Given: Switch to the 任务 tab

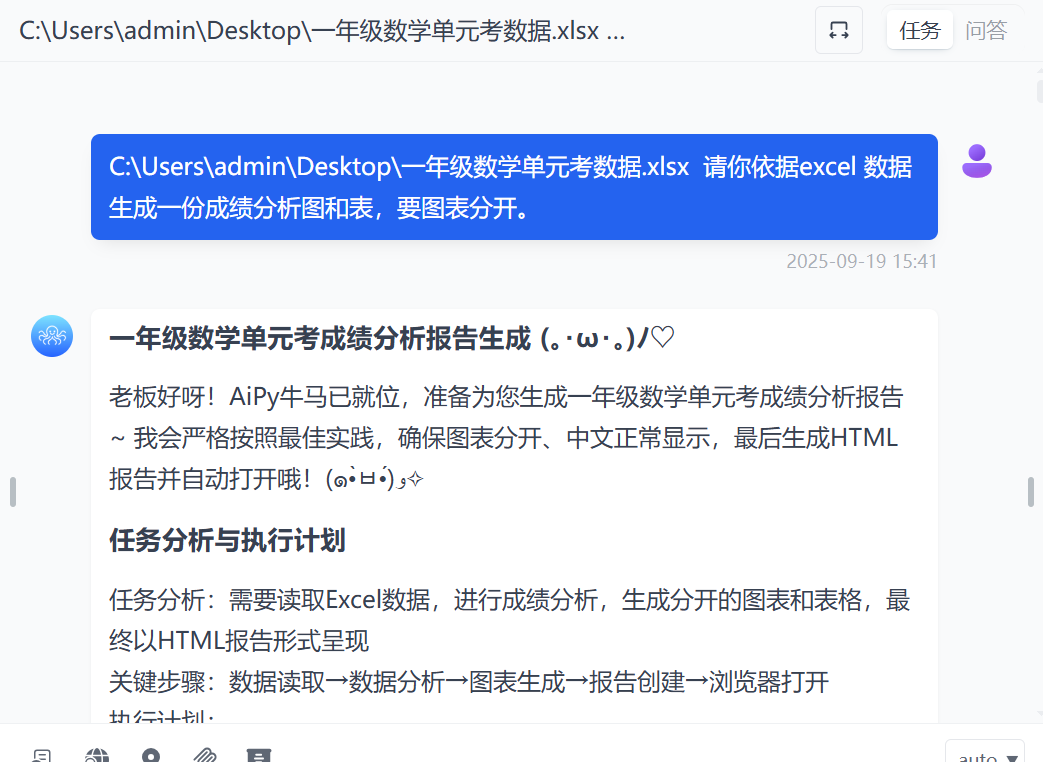Looking at the screenshot, I should [x=919, y=31].
